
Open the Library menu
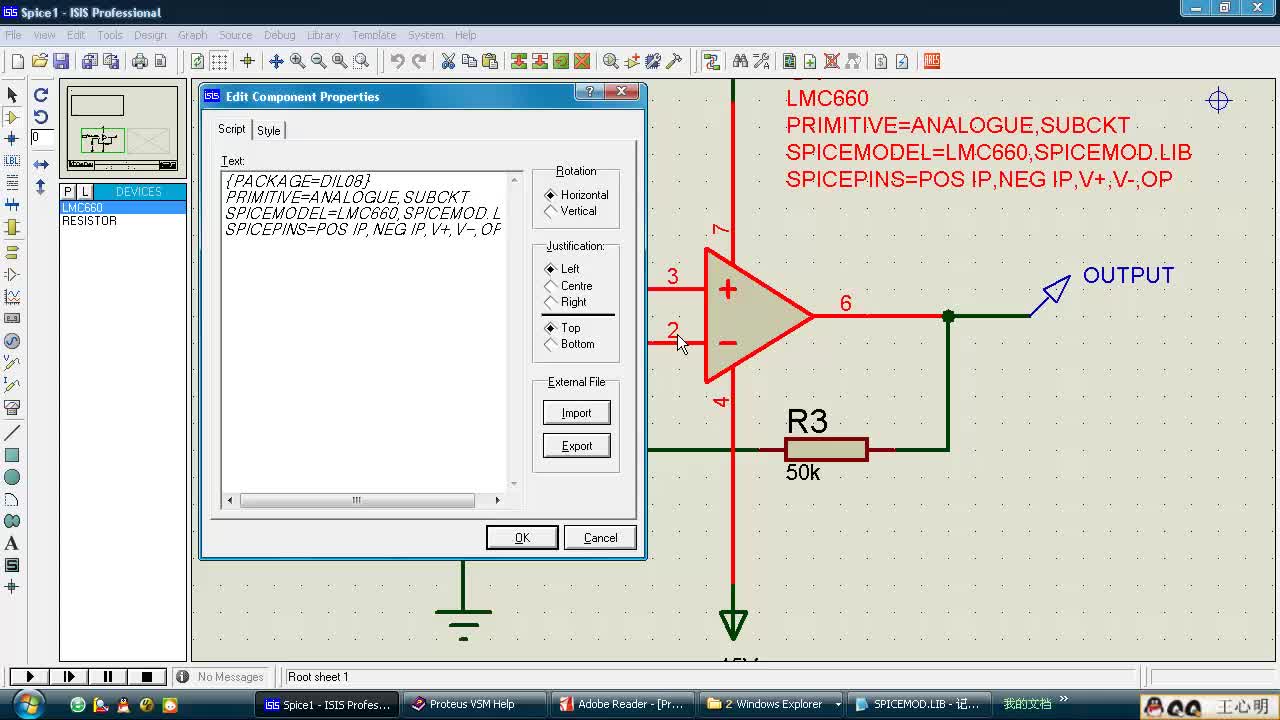(x=323, y=35)
